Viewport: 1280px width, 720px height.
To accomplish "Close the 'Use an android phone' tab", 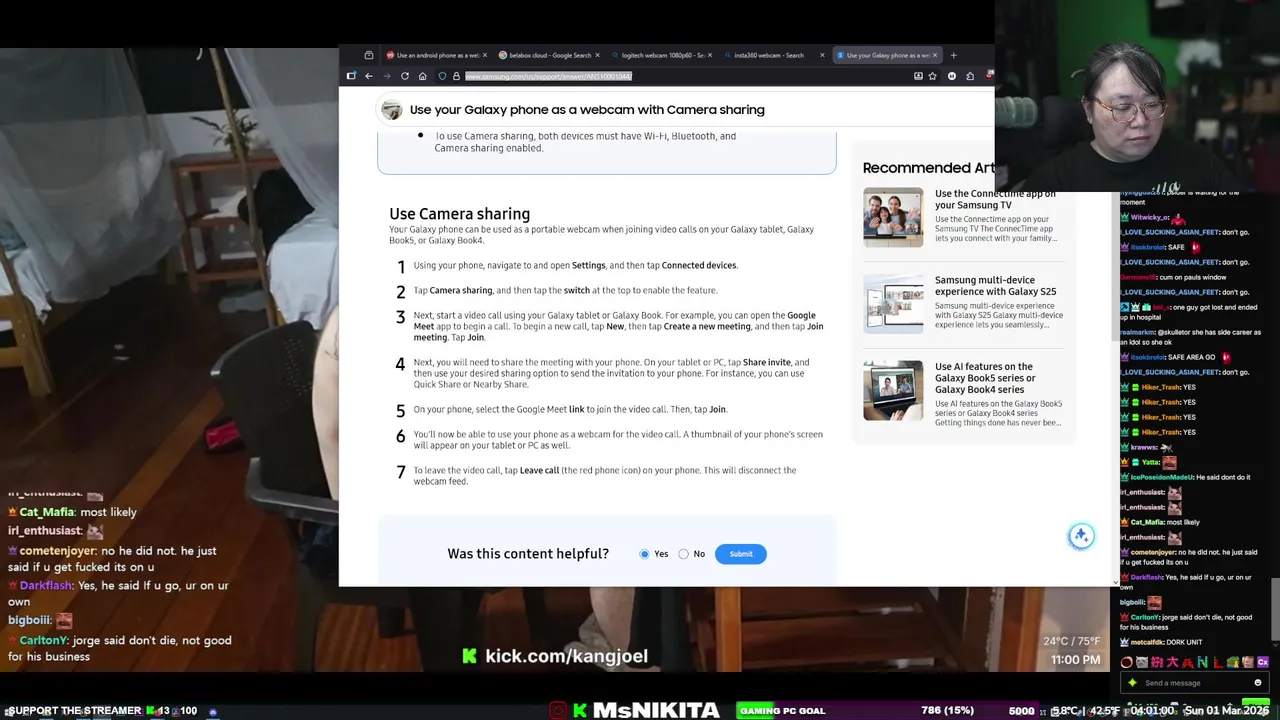I will pyautogui.click(x=485, y=55).
